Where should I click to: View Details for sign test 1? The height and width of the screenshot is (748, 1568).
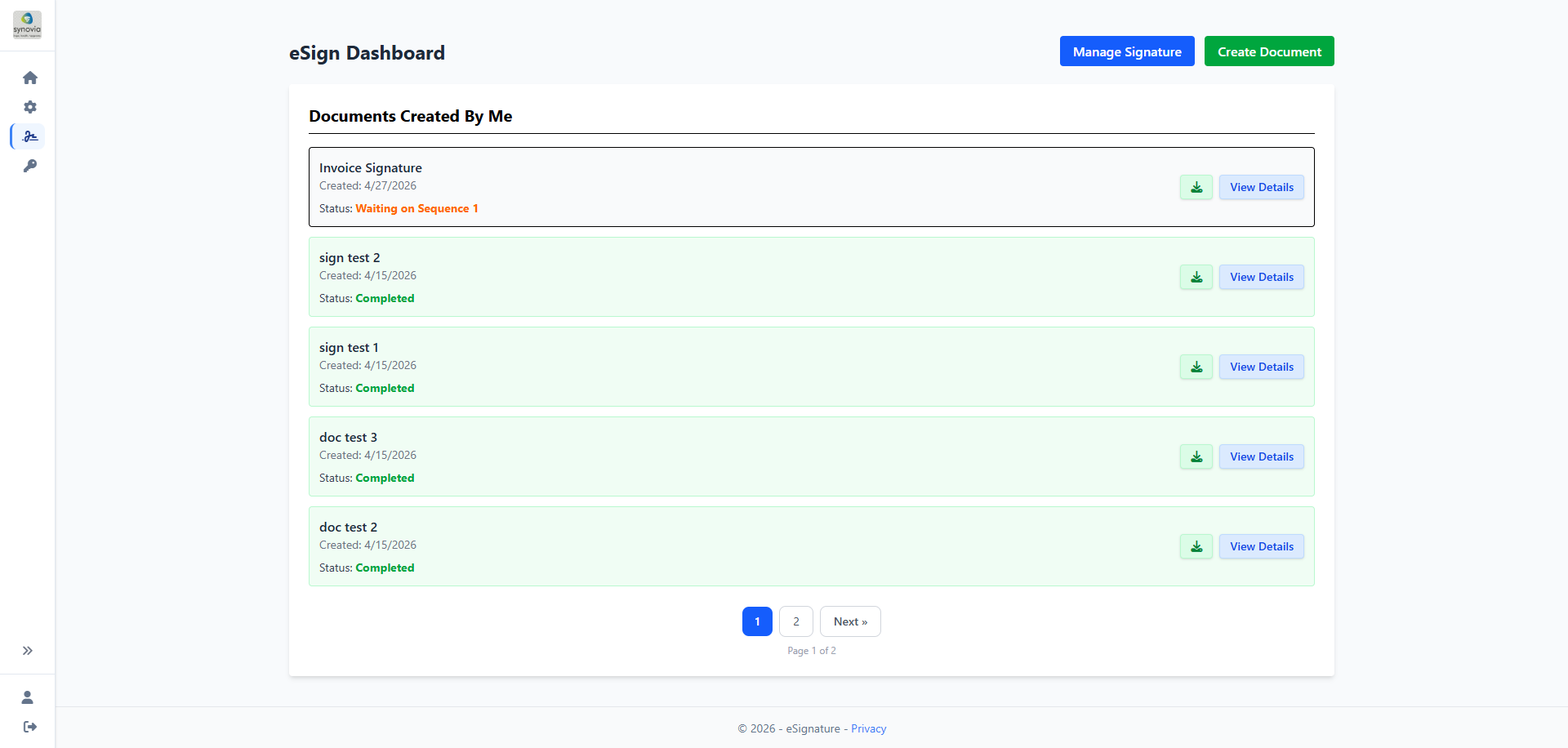coord(1262,367)
